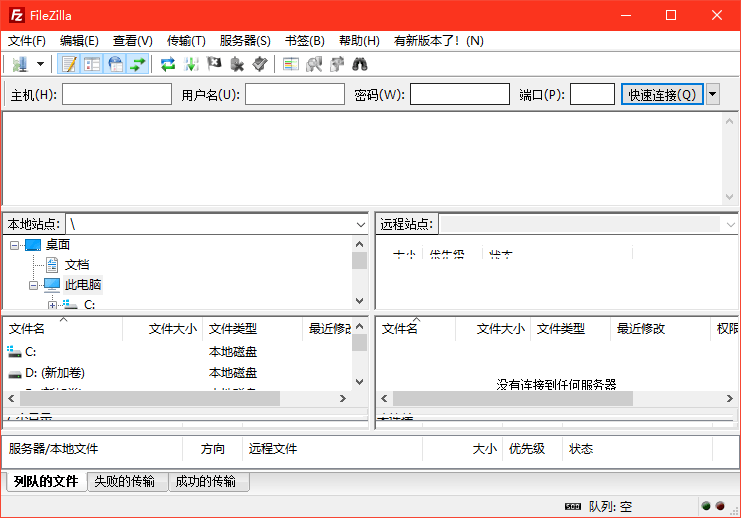Toggle synchronized browsing icon
The width and height of the screenshot is (741, 518).
(x=337, y=64)
